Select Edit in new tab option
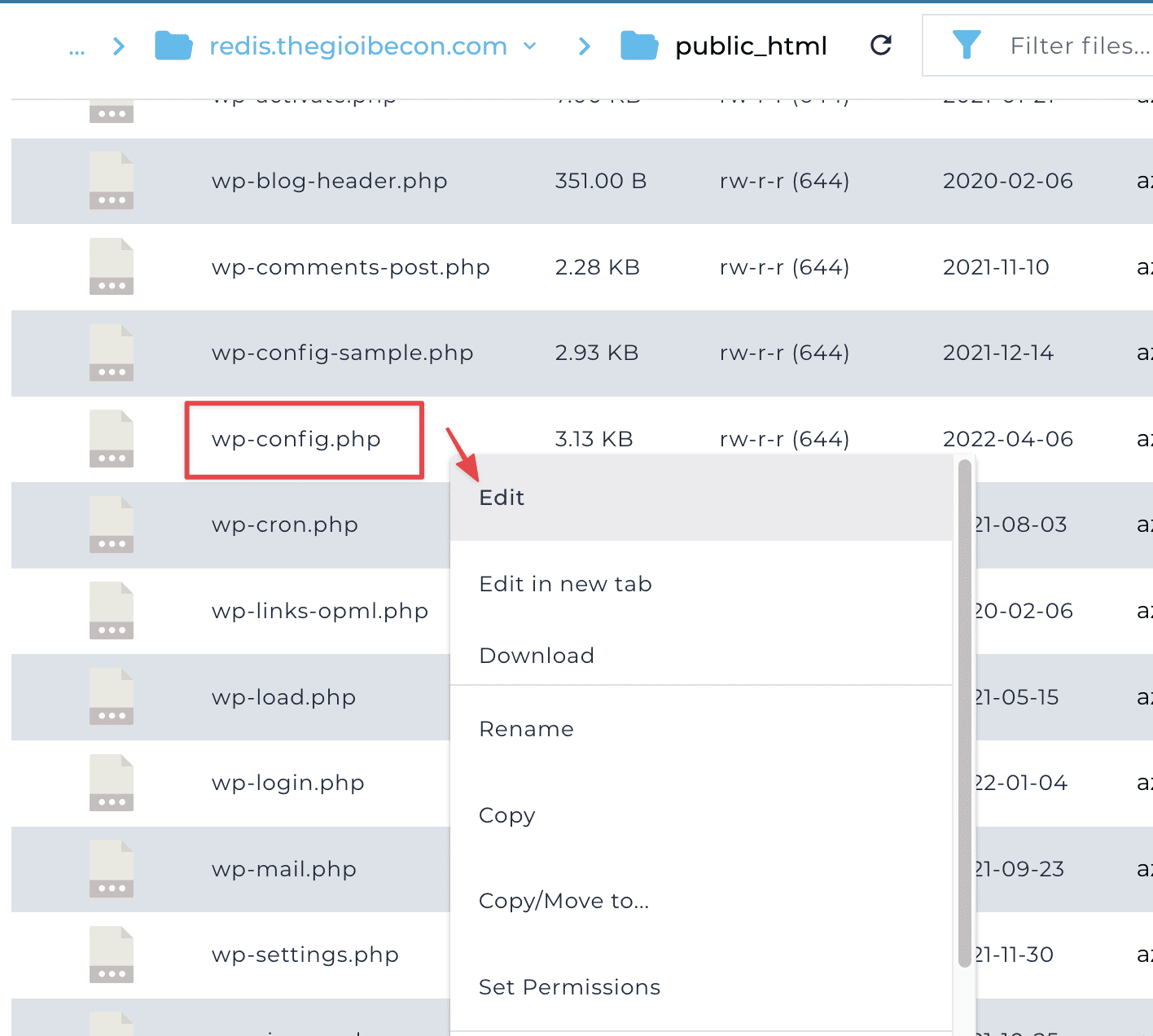Image resolution: width=1153 pixels, height=1036 pixels. (x=565, y=583)
